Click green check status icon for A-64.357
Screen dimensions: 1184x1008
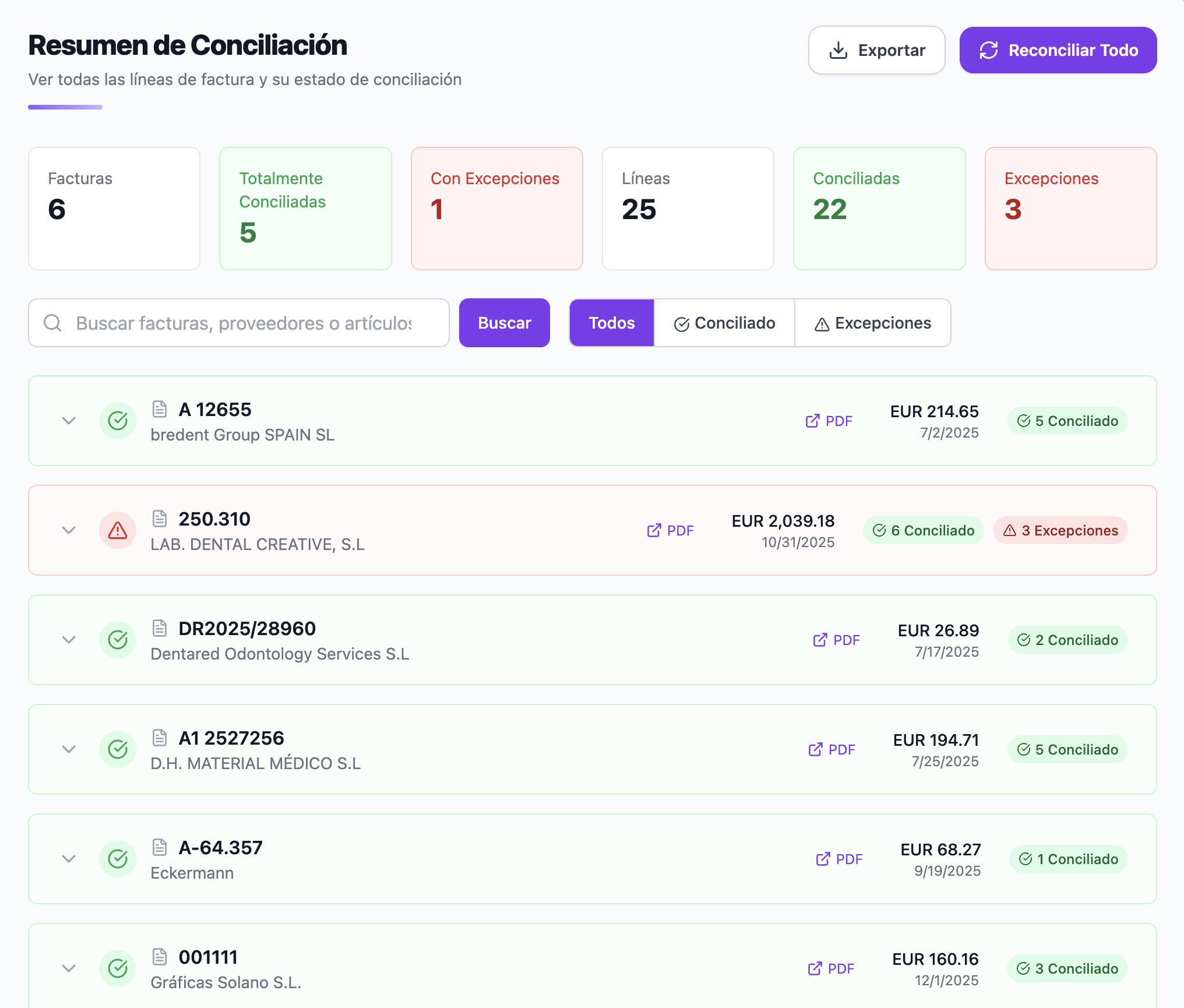pos(118,859)
